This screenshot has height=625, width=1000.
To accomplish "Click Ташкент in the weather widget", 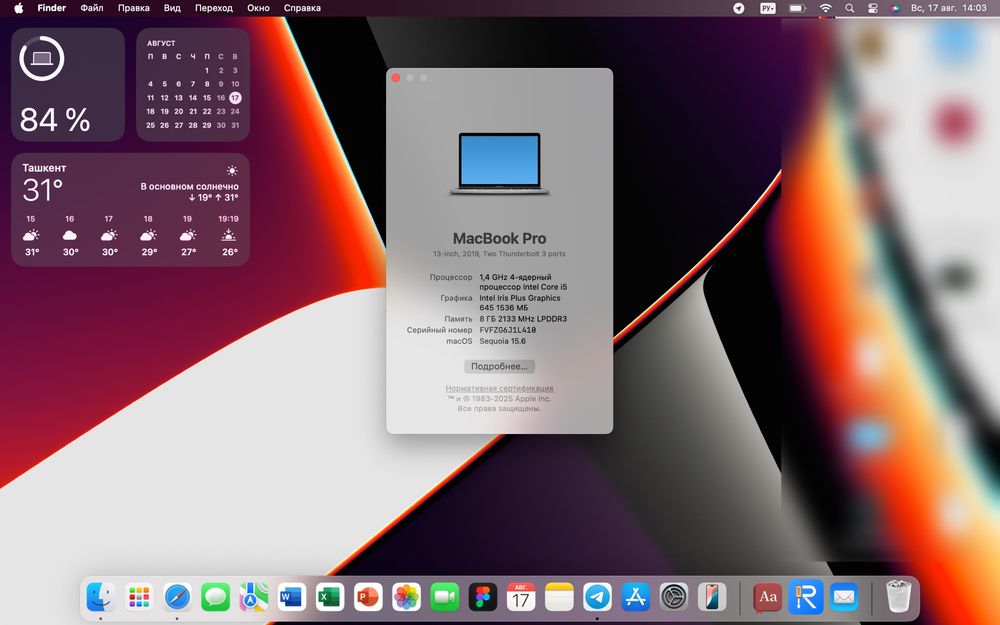I will pyautogui.click(x=44, y=168).
